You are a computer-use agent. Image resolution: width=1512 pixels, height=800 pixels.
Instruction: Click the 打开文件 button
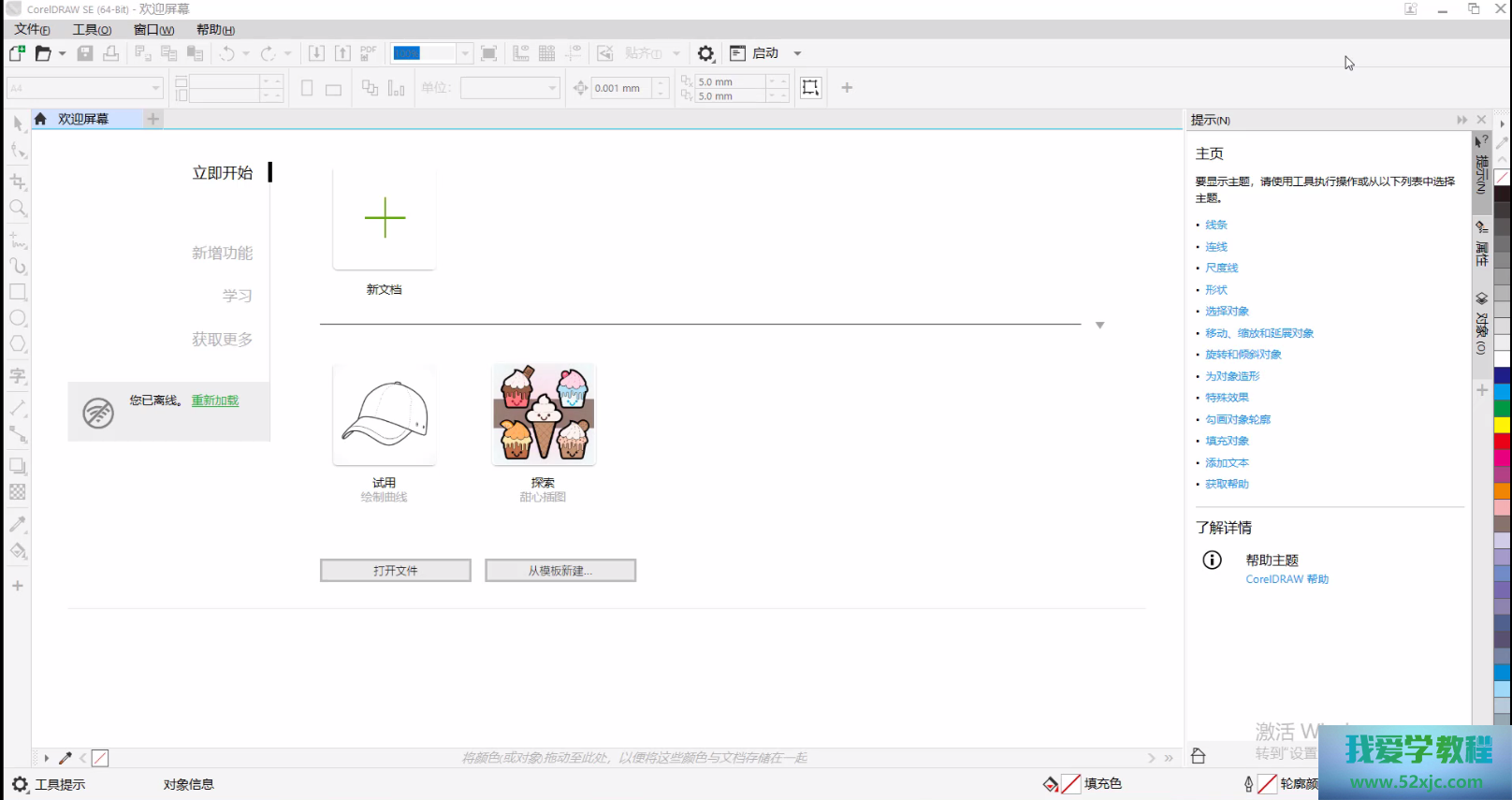[395, 571]
